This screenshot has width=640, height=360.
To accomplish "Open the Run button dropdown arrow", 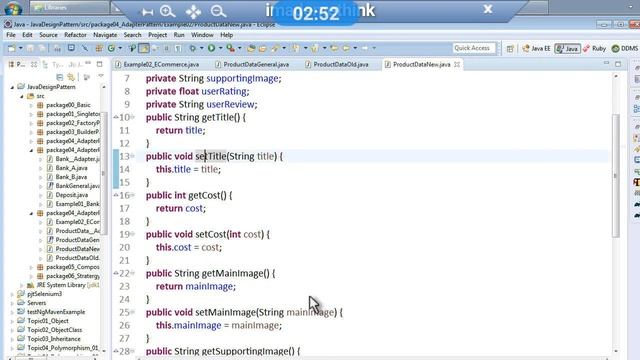I will pyautogui.click(x=220, y=48).
